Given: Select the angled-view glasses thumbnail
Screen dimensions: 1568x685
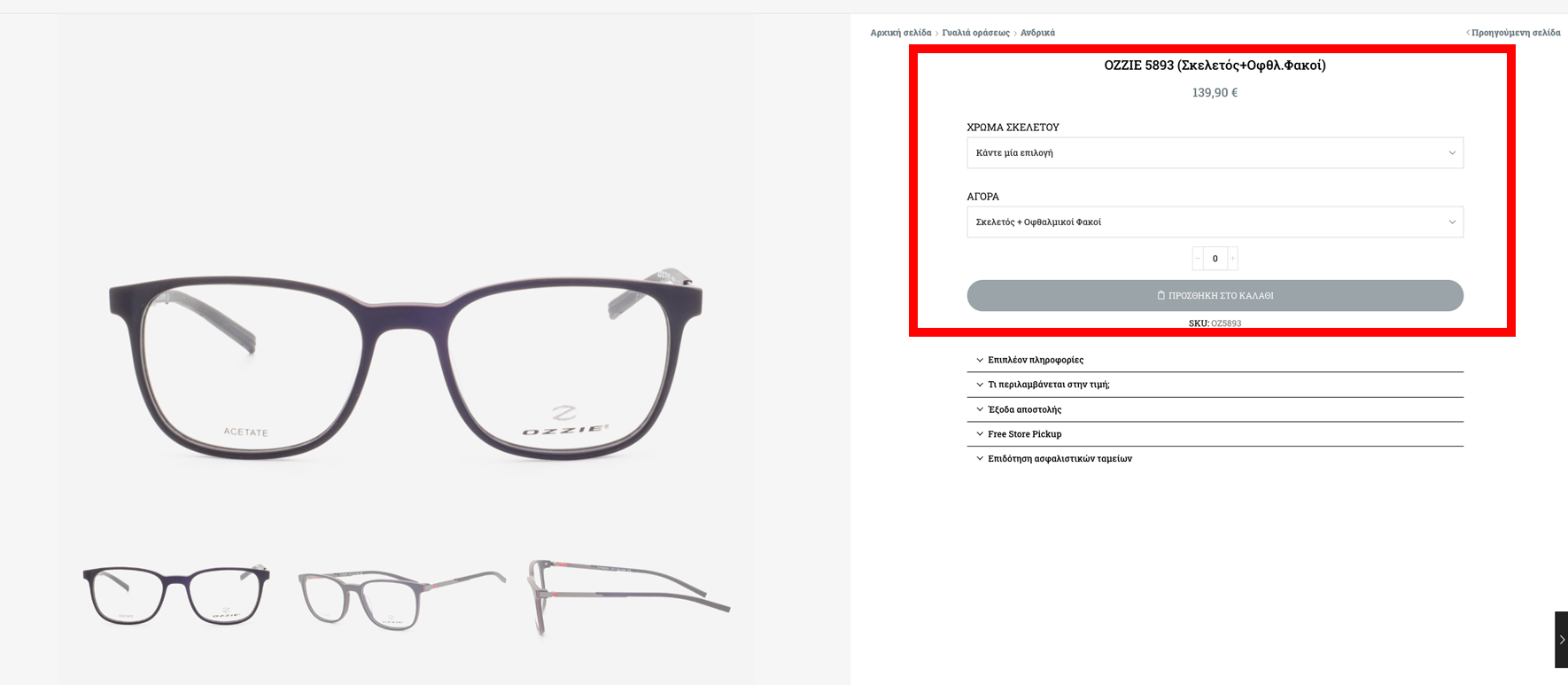Looking at the screenshot, I should pyautogui.click(x=401, y=598).
